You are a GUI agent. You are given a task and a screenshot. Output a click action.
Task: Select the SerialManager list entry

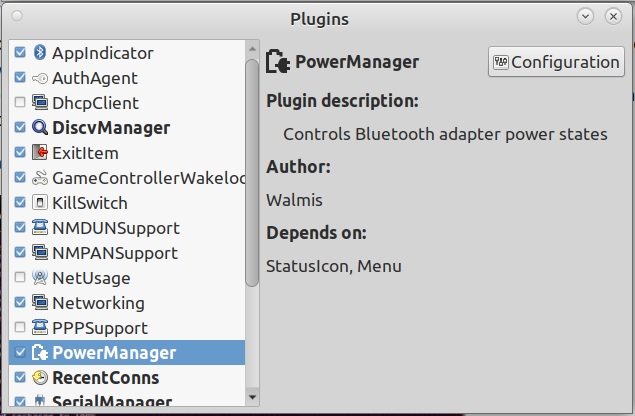(x=127, y=399)
